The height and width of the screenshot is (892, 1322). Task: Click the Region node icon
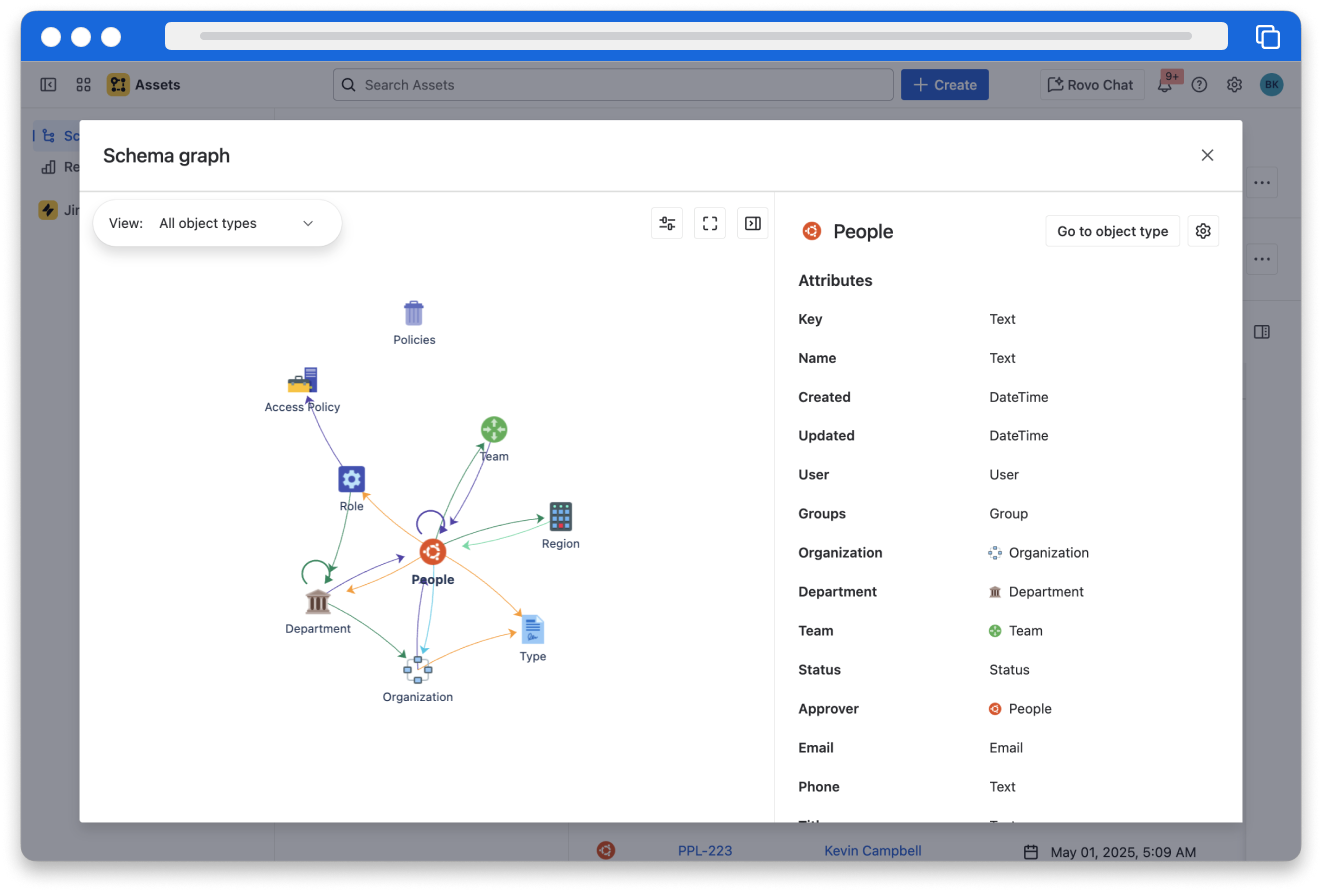click(560, 517)
